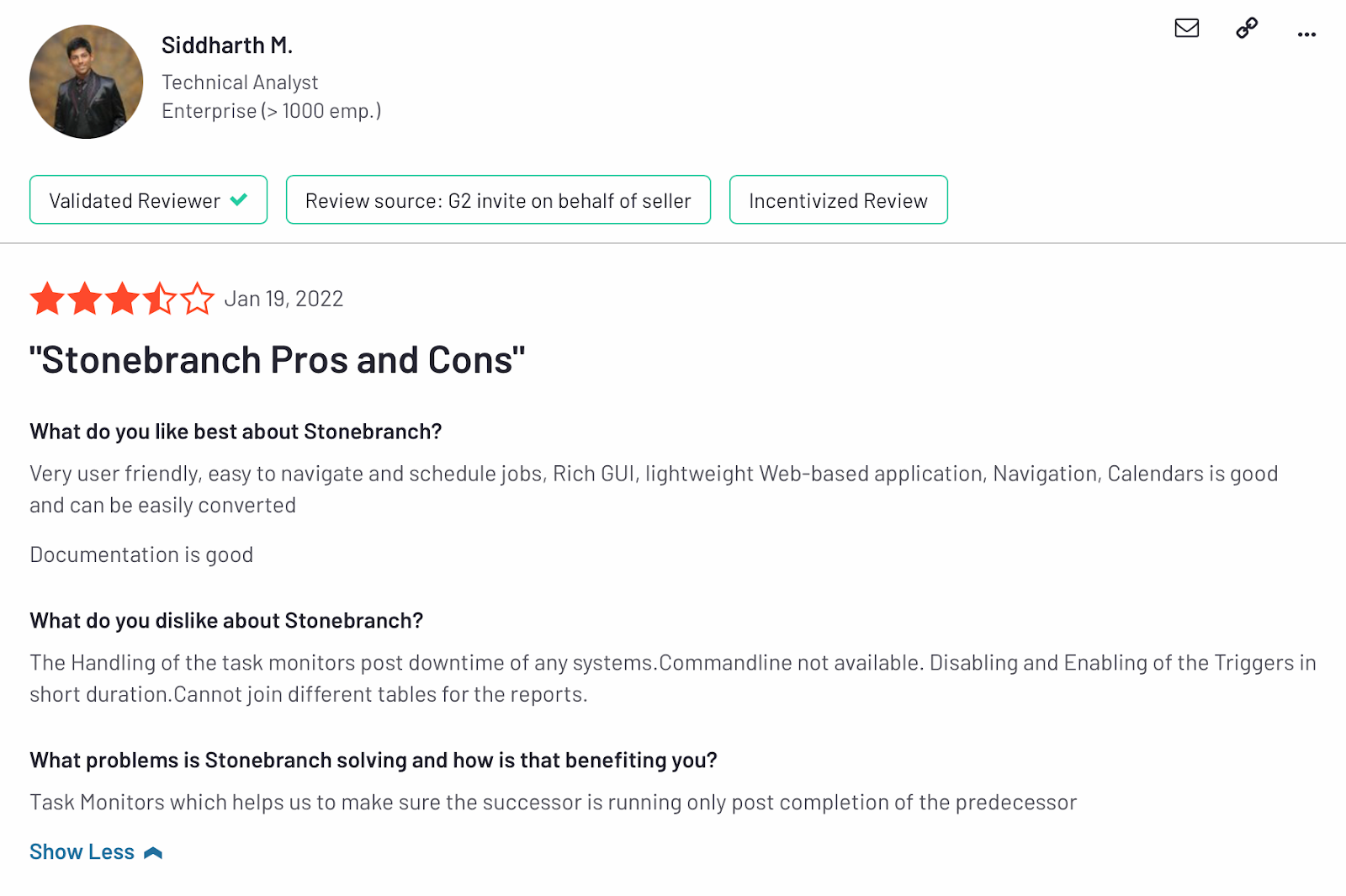Viewport: 1346px width, 896px height.
Task: Click the envelope email icon
Action: [1186, 29]
